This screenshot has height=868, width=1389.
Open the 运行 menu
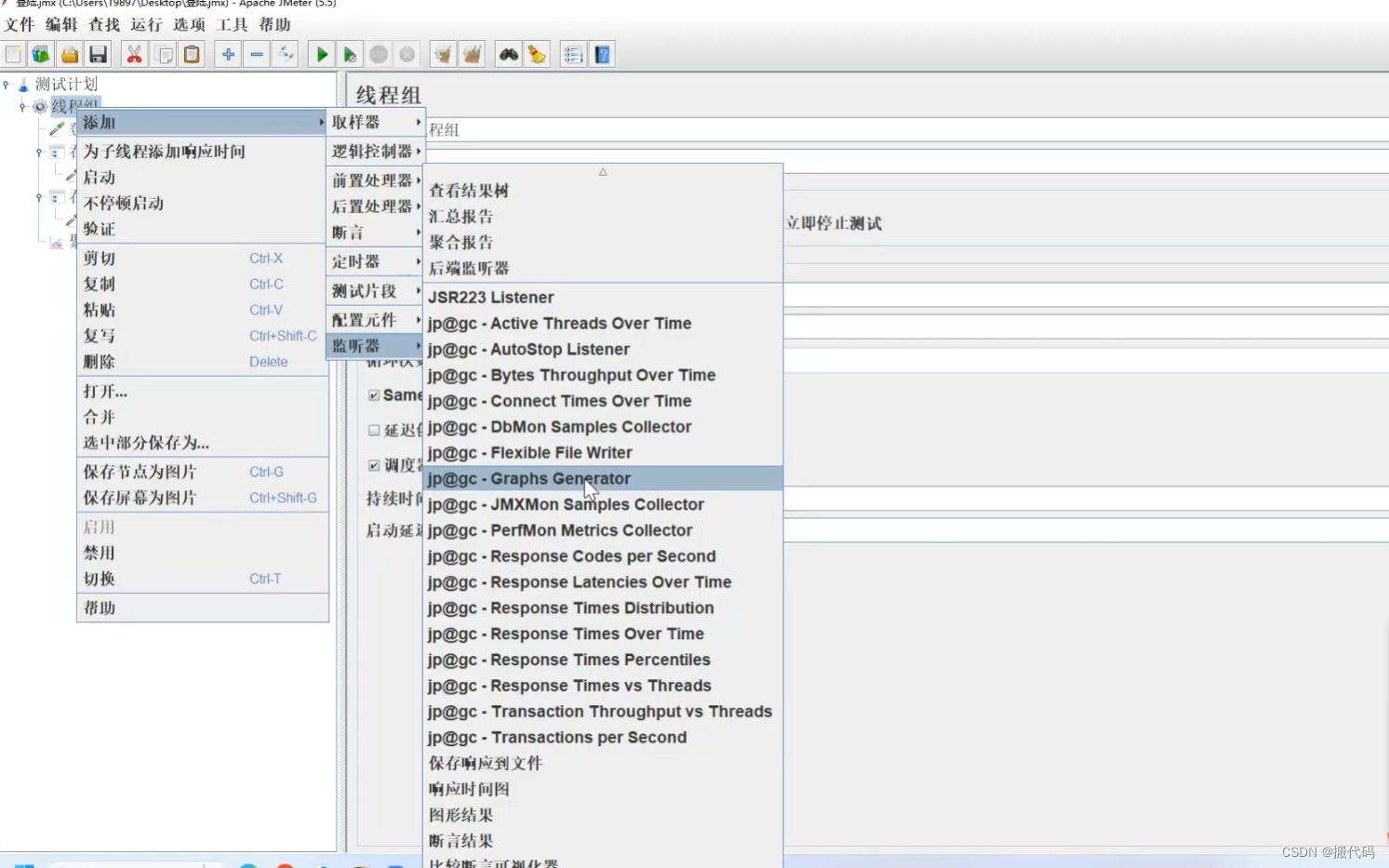[146, 25]
